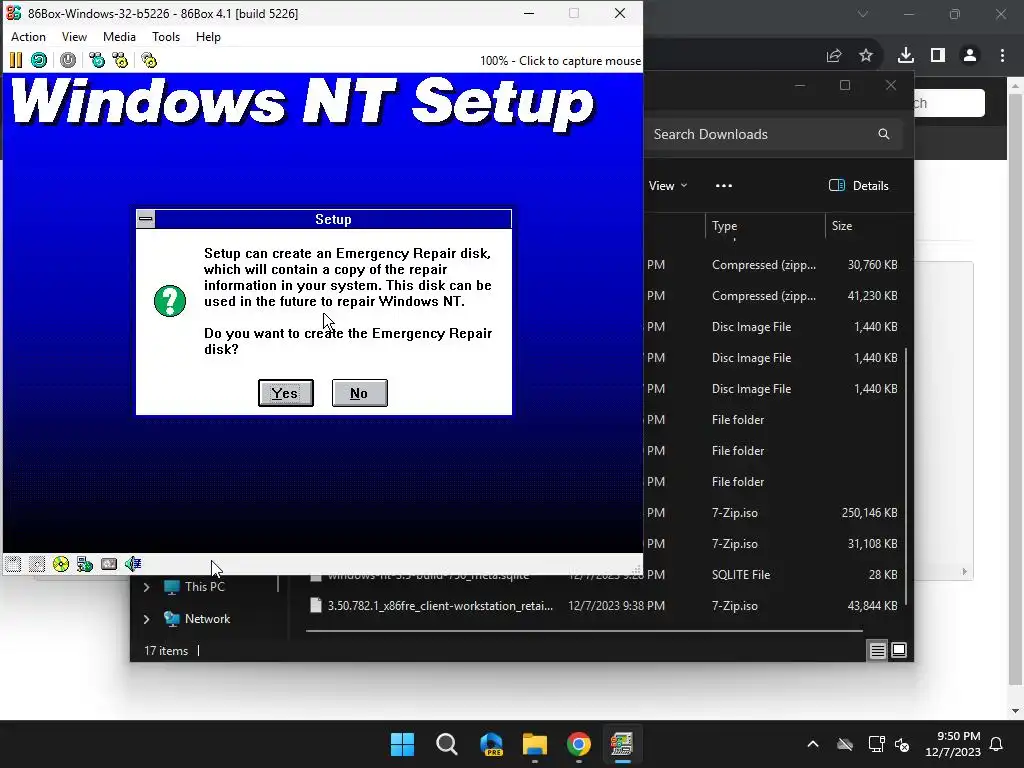
Task: Open the Setup dialog system menu box
Action: click(x=146, y=219)
